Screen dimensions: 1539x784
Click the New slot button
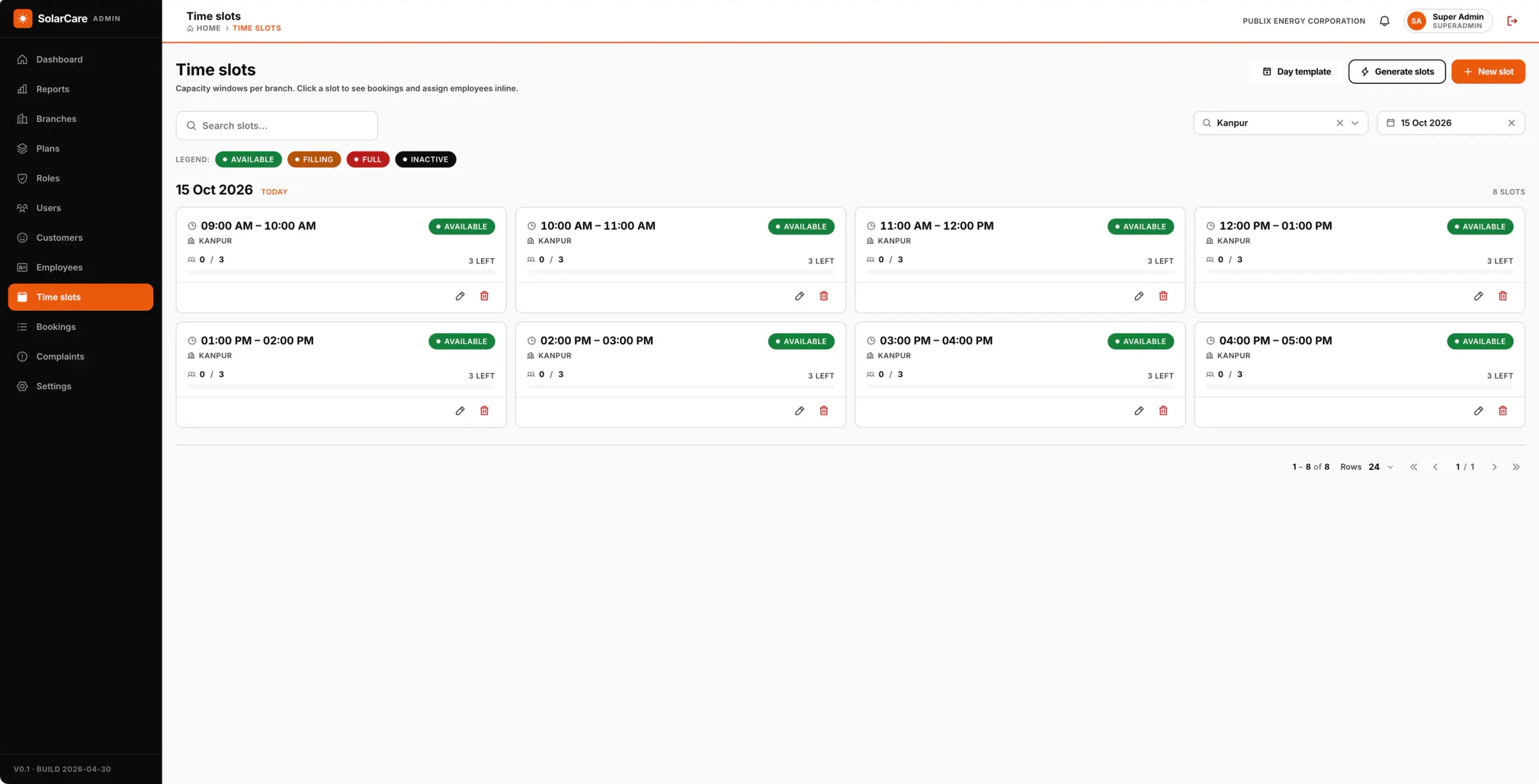(1488, 72)
